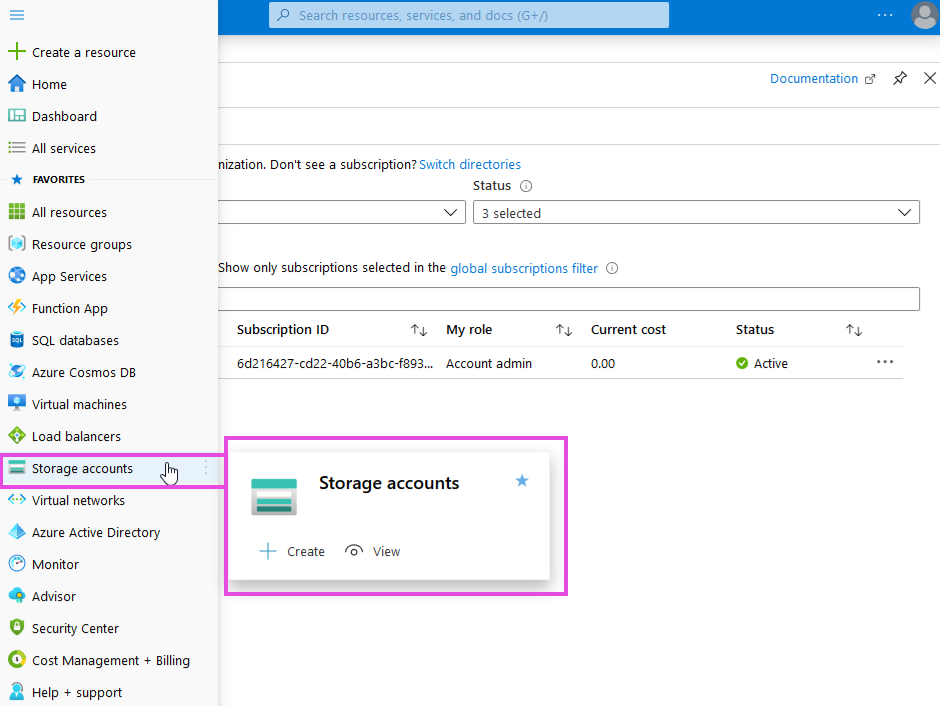This screenshot has height=706, width=940.
Task: Click the Storage accounts popup title
Action: [389, 483]
